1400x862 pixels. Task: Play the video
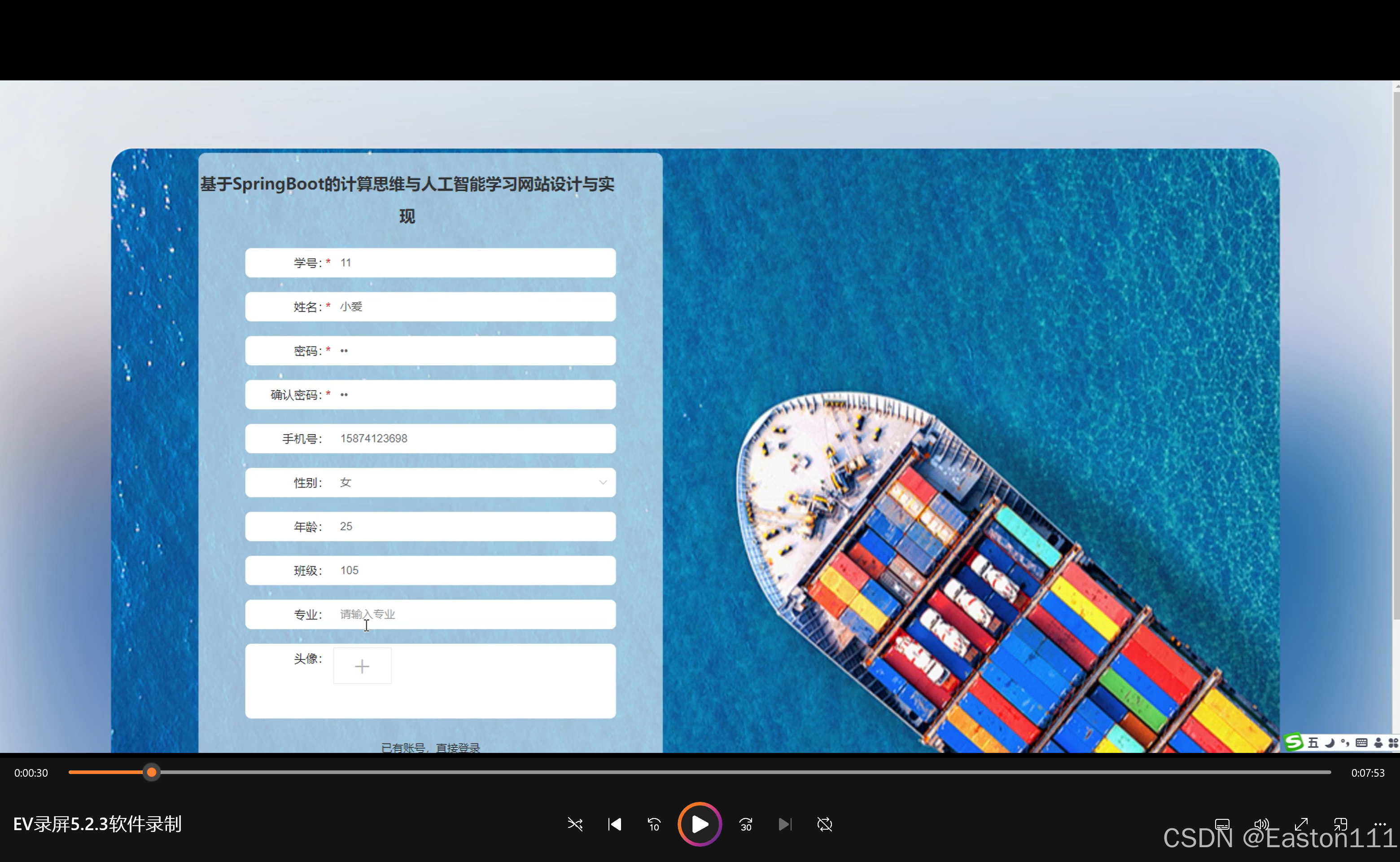700,824
